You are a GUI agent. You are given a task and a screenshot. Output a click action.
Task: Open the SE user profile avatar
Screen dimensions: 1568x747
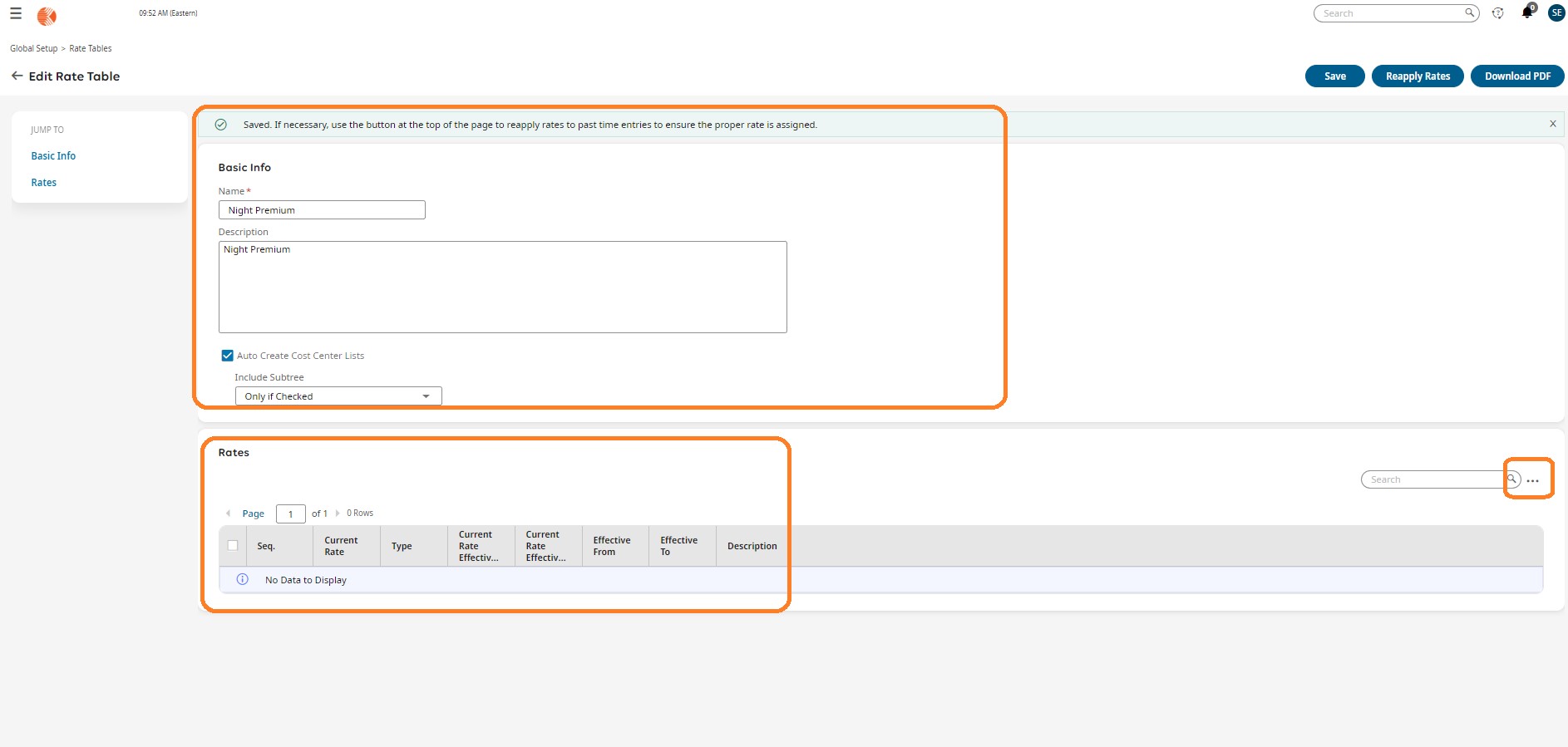coord(1556,12)
